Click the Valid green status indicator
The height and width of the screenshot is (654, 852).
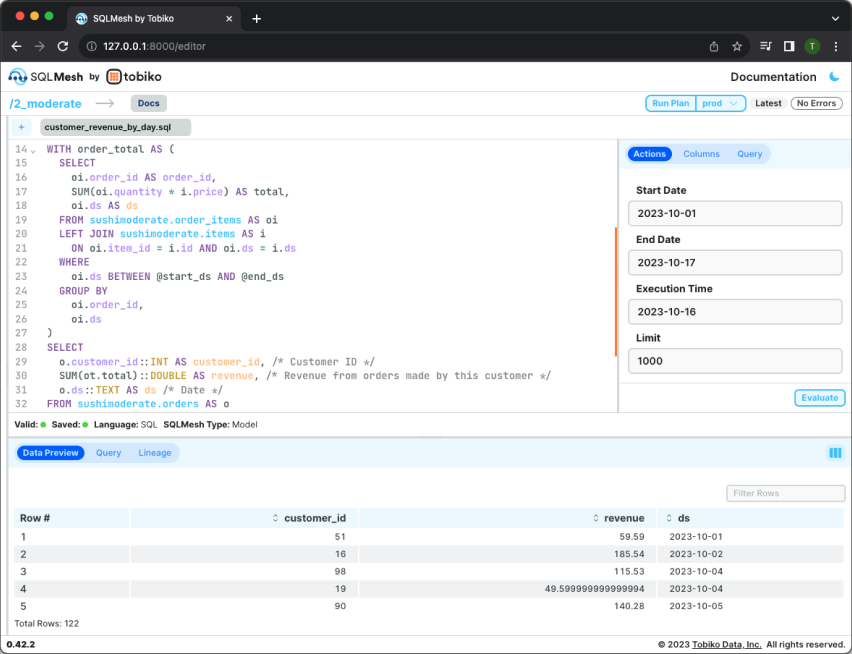click(x=43, y=425)
